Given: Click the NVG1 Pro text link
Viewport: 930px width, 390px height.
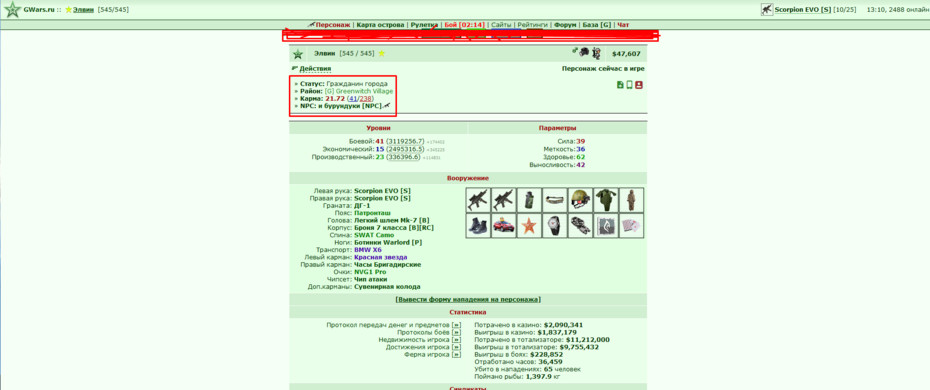Looking at the screenshot, I should [x=370, y=272].
